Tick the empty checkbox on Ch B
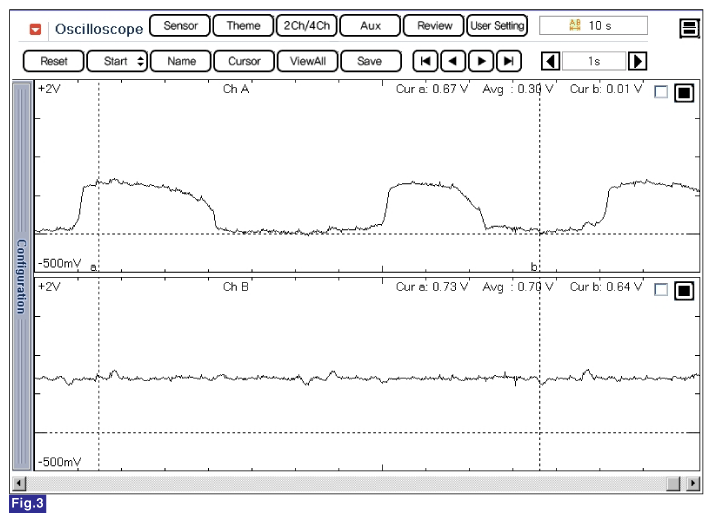Viewport: 713px width, 522px height. pyautogui.click(x=660, y=290)
